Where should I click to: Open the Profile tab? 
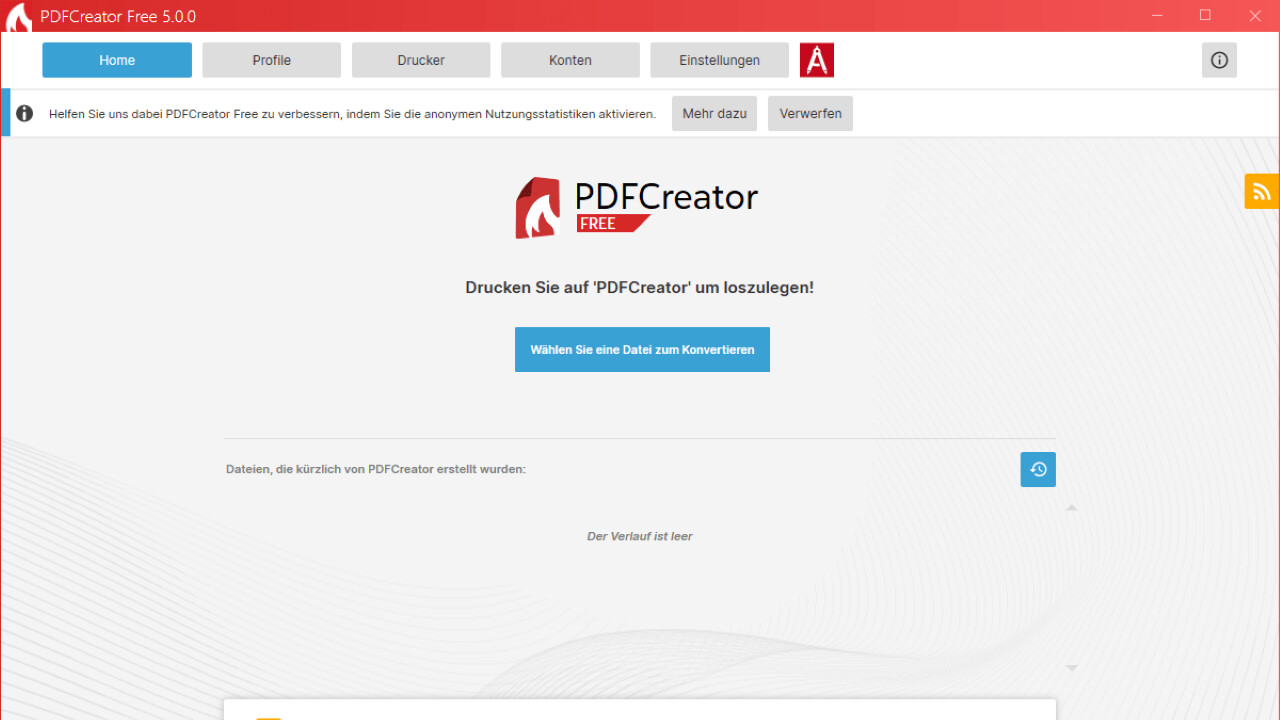click(x=271, y=60)
